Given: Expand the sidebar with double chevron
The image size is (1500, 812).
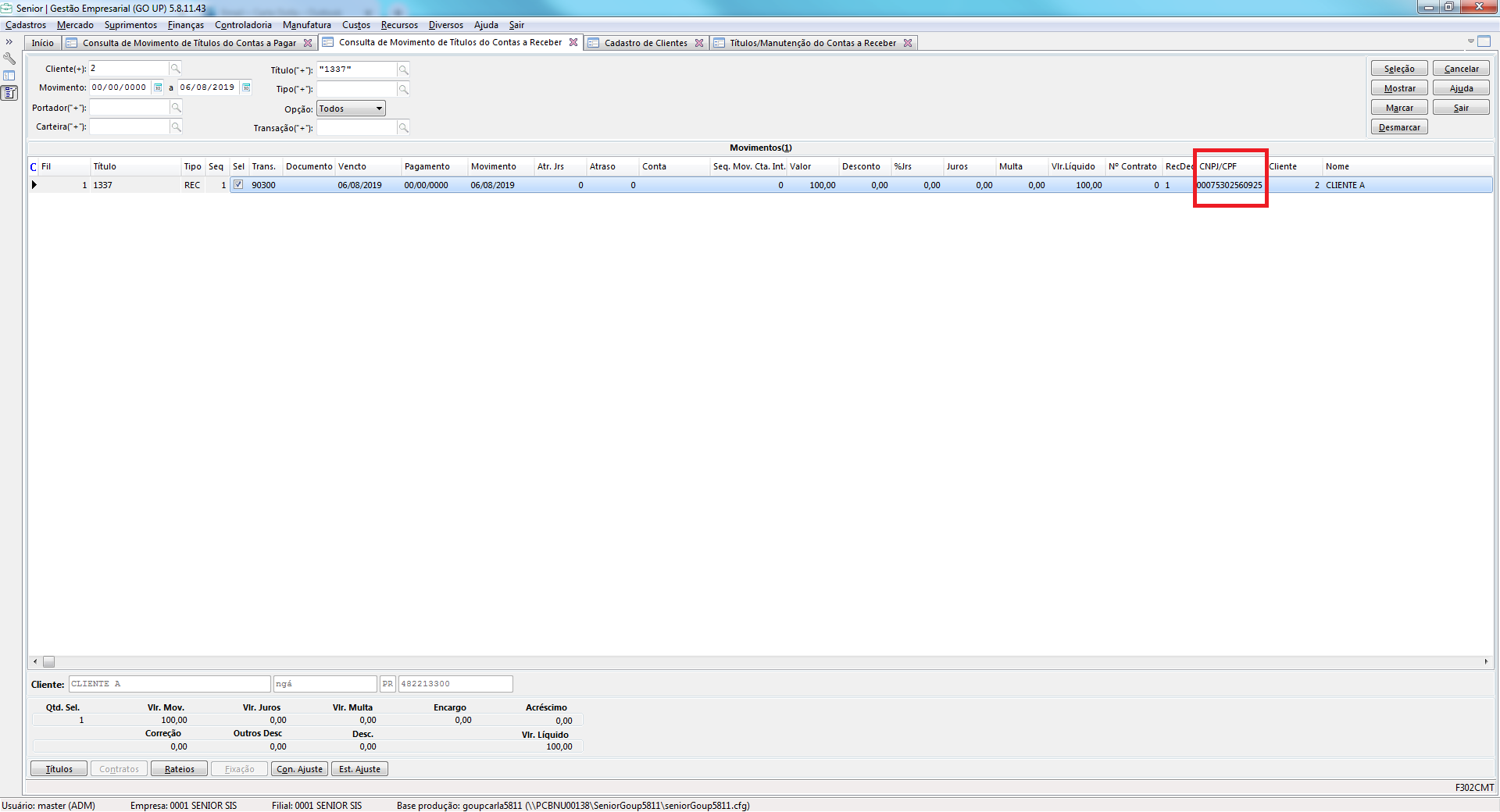Looking at the screenshot, I should (x=9, y=42).
